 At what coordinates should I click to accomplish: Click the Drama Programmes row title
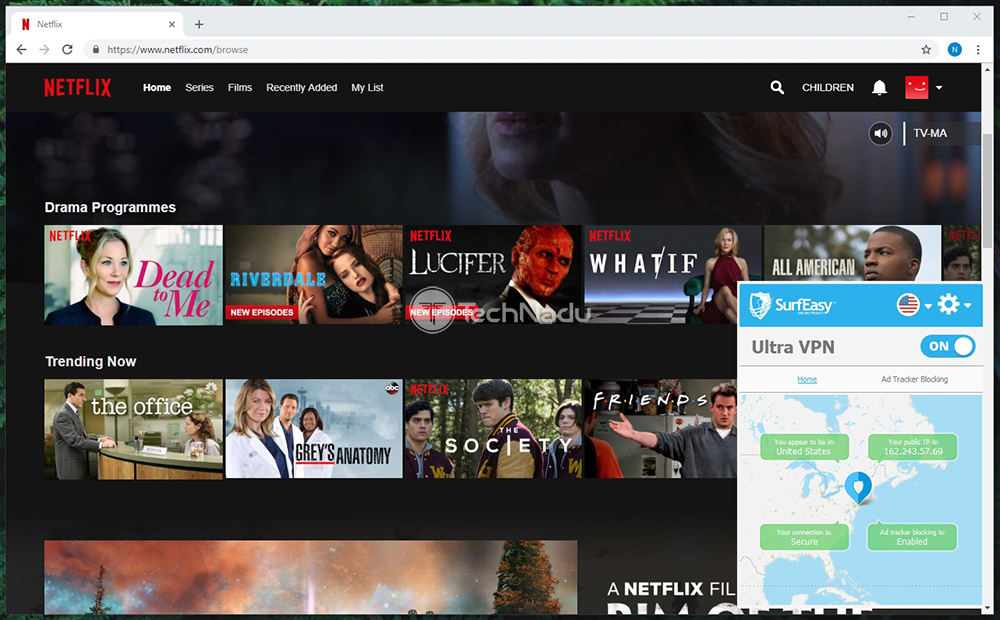pos(110,207)
